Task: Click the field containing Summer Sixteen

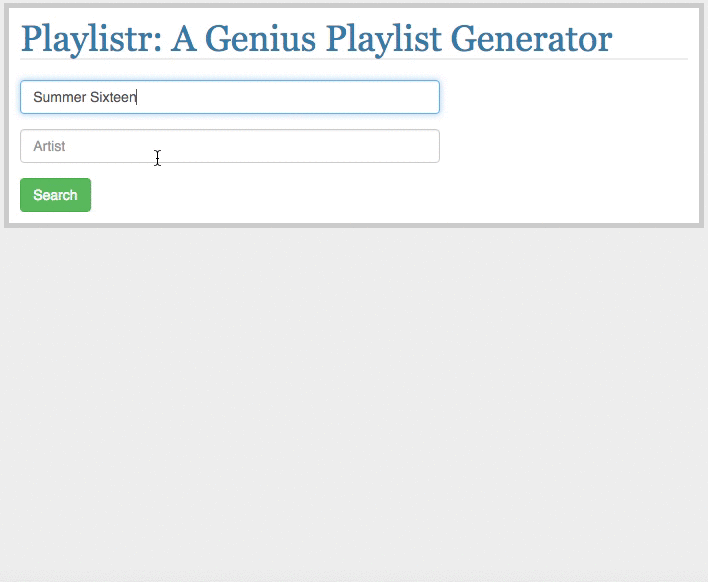Action: click(230, 97)
